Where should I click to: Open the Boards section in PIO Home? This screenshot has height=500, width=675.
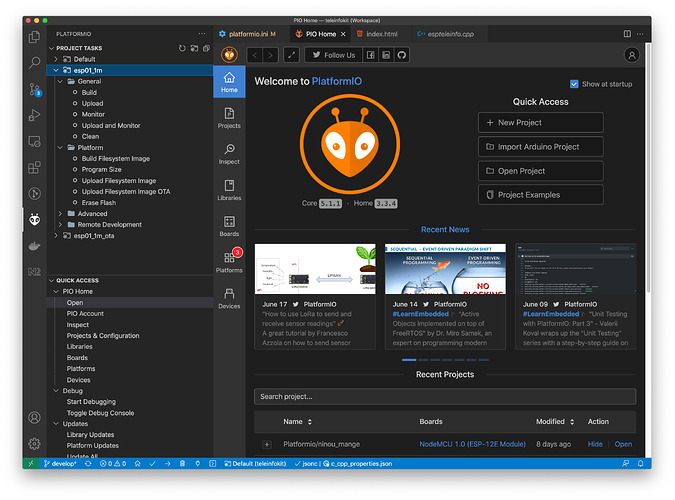229,226
